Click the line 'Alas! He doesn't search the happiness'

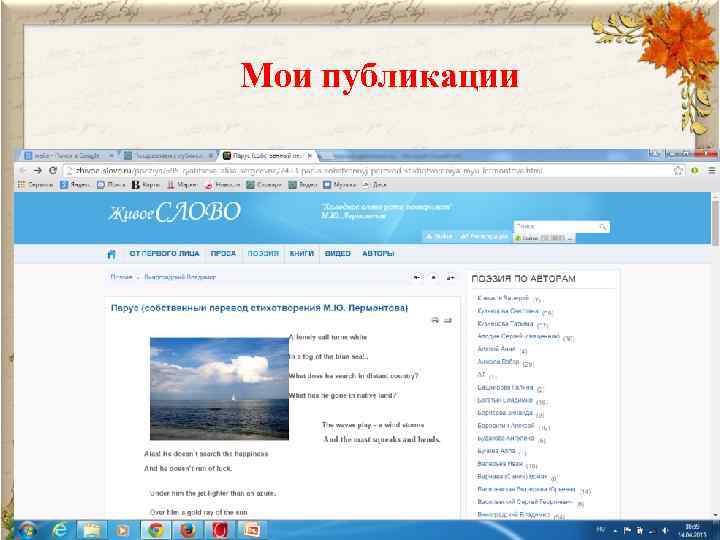click(206, 454)
